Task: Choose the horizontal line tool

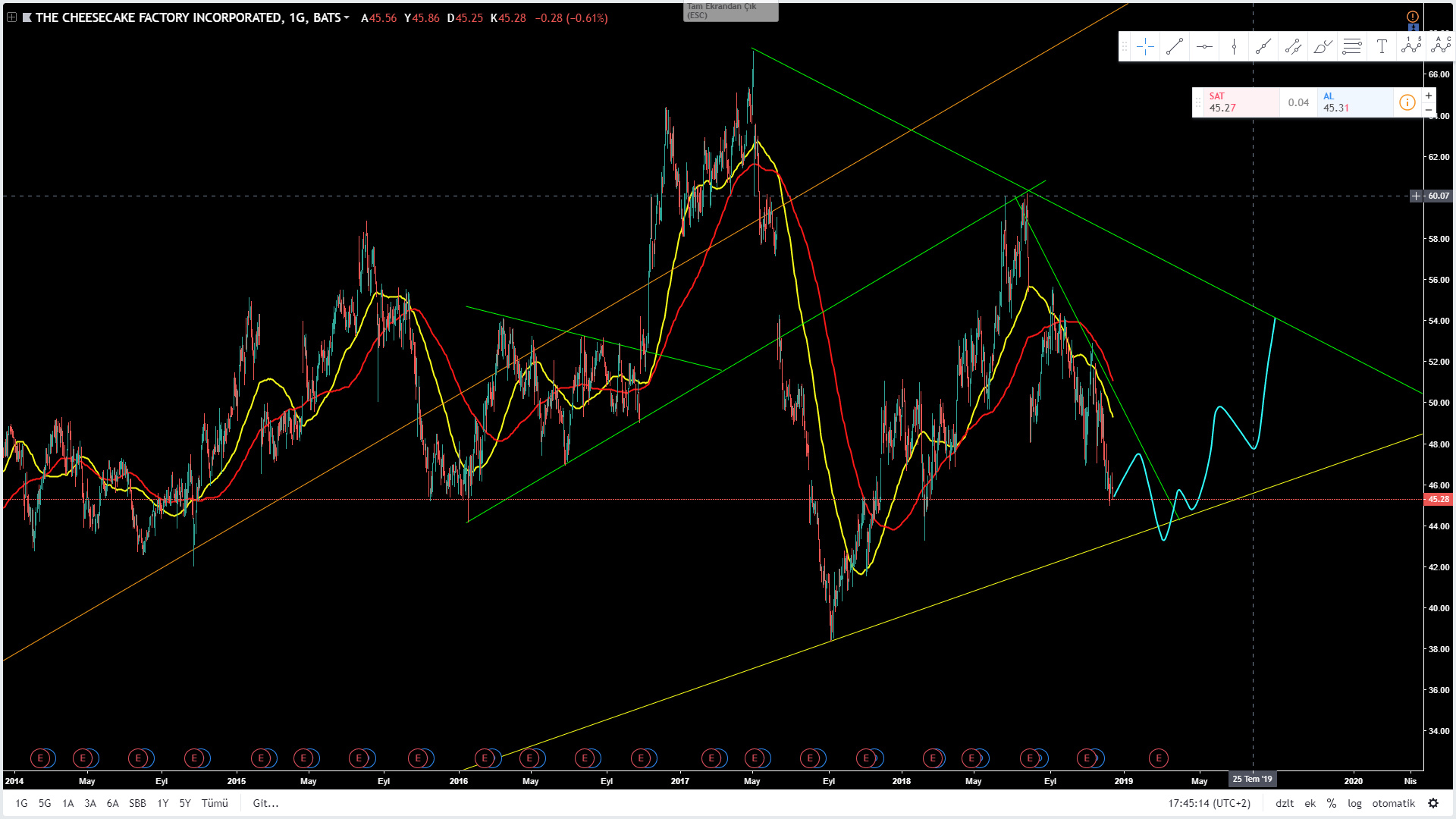Action: [x=1204, y=47]
